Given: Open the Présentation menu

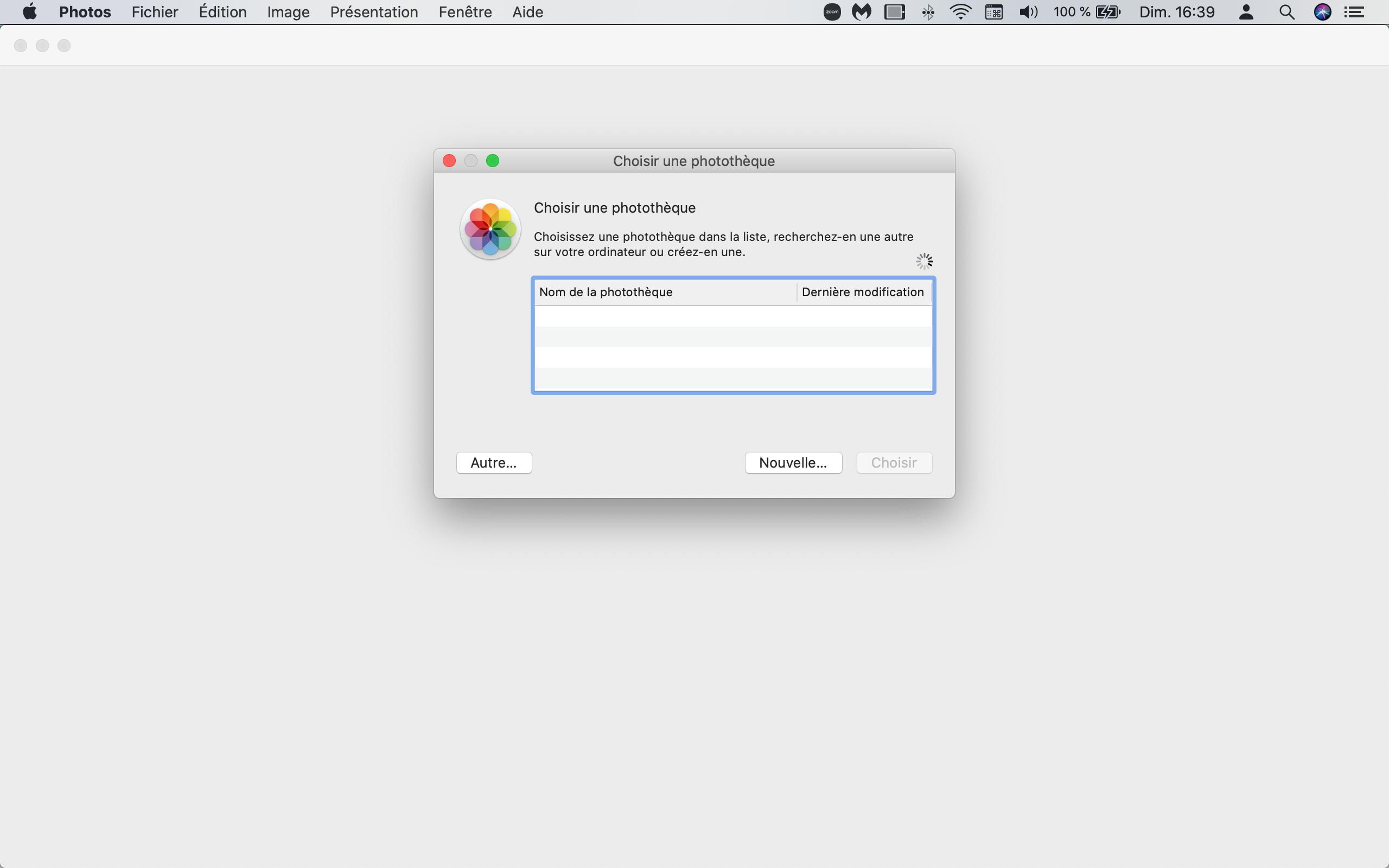Looking at the screenshot, I should click(x=374, y=12).
